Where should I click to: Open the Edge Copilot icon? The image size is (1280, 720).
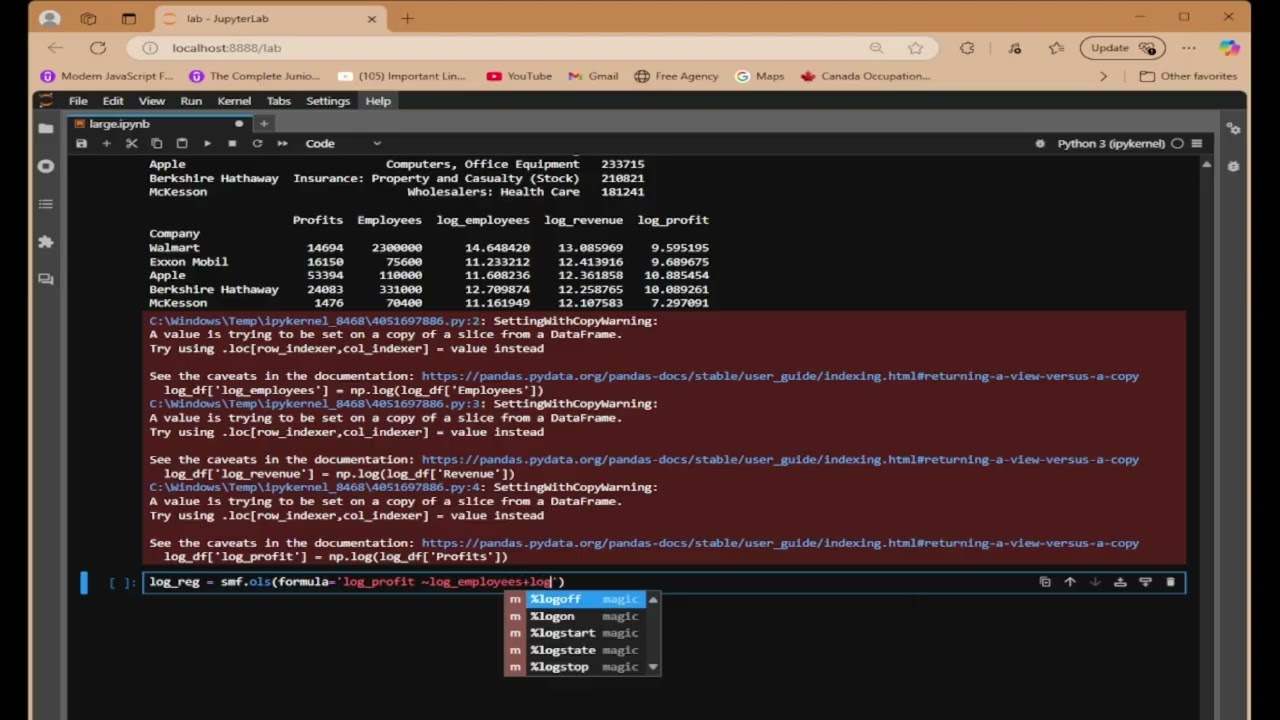pos(1229,48)
